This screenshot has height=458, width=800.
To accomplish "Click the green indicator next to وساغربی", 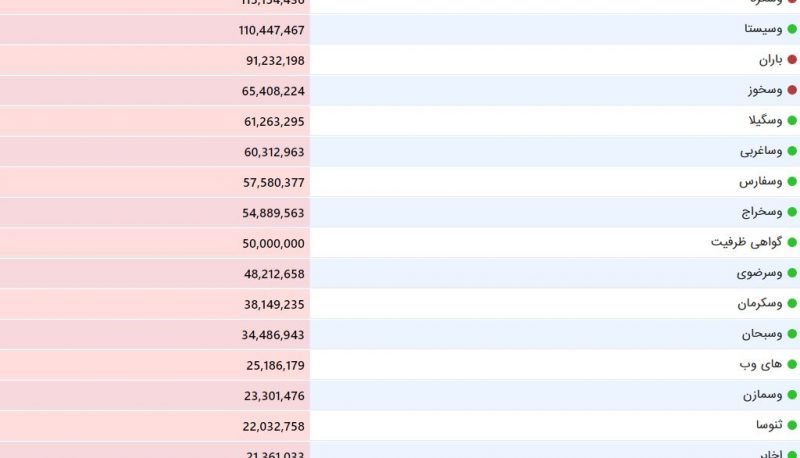I will (x=792, y=151).
